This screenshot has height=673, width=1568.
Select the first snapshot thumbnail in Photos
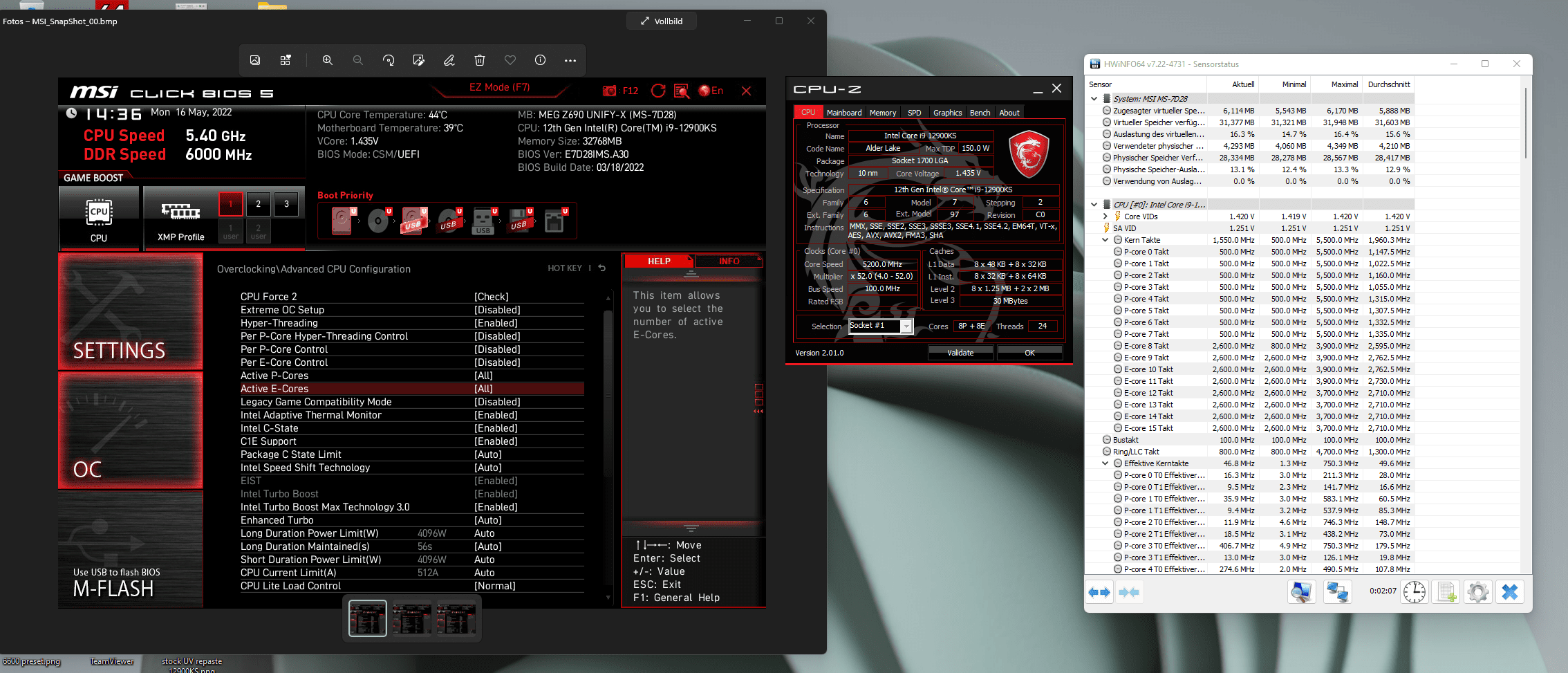(368, 618)
